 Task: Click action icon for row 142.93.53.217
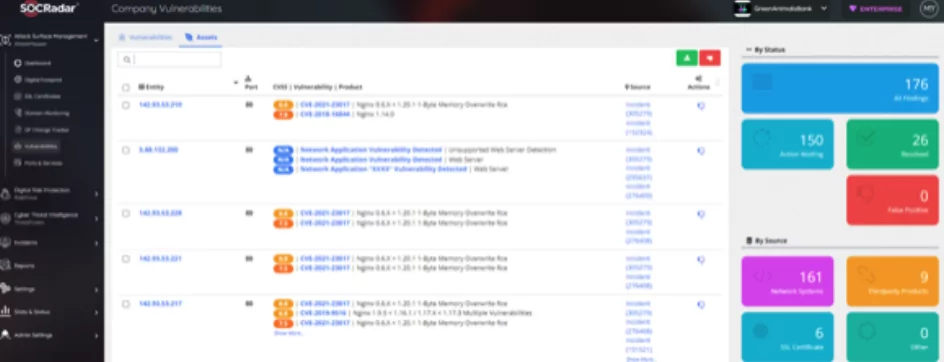coord(701,305)
